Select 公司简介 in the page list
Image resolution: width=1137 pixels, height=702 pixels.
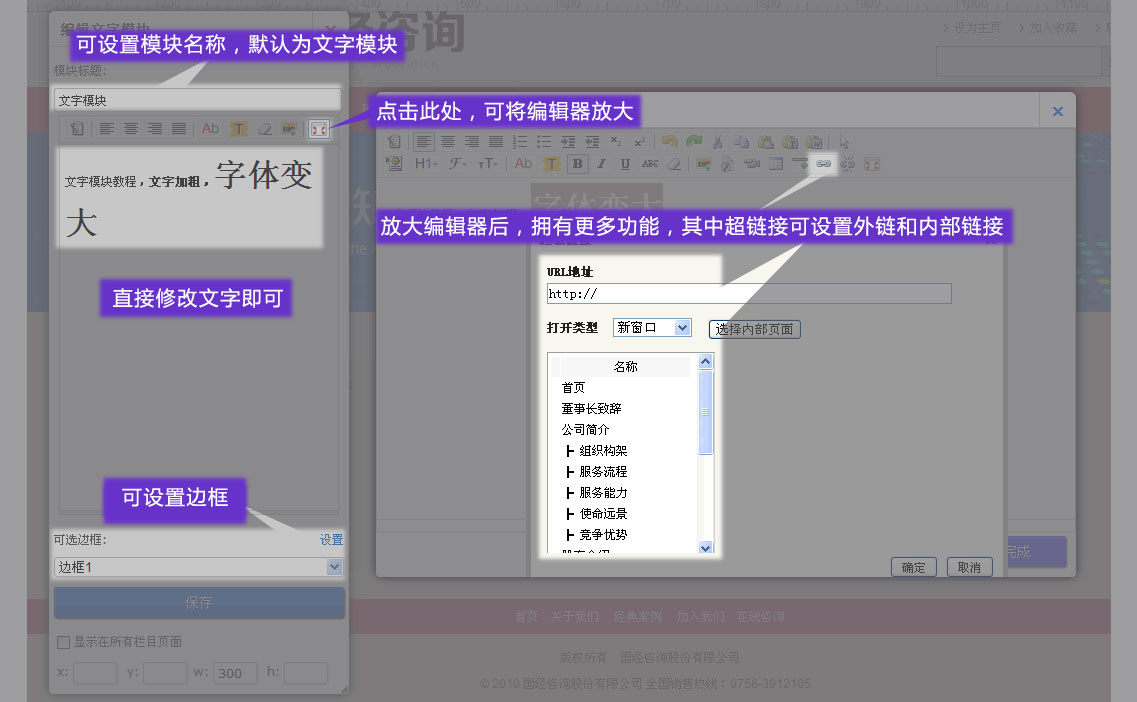[585, 429]
